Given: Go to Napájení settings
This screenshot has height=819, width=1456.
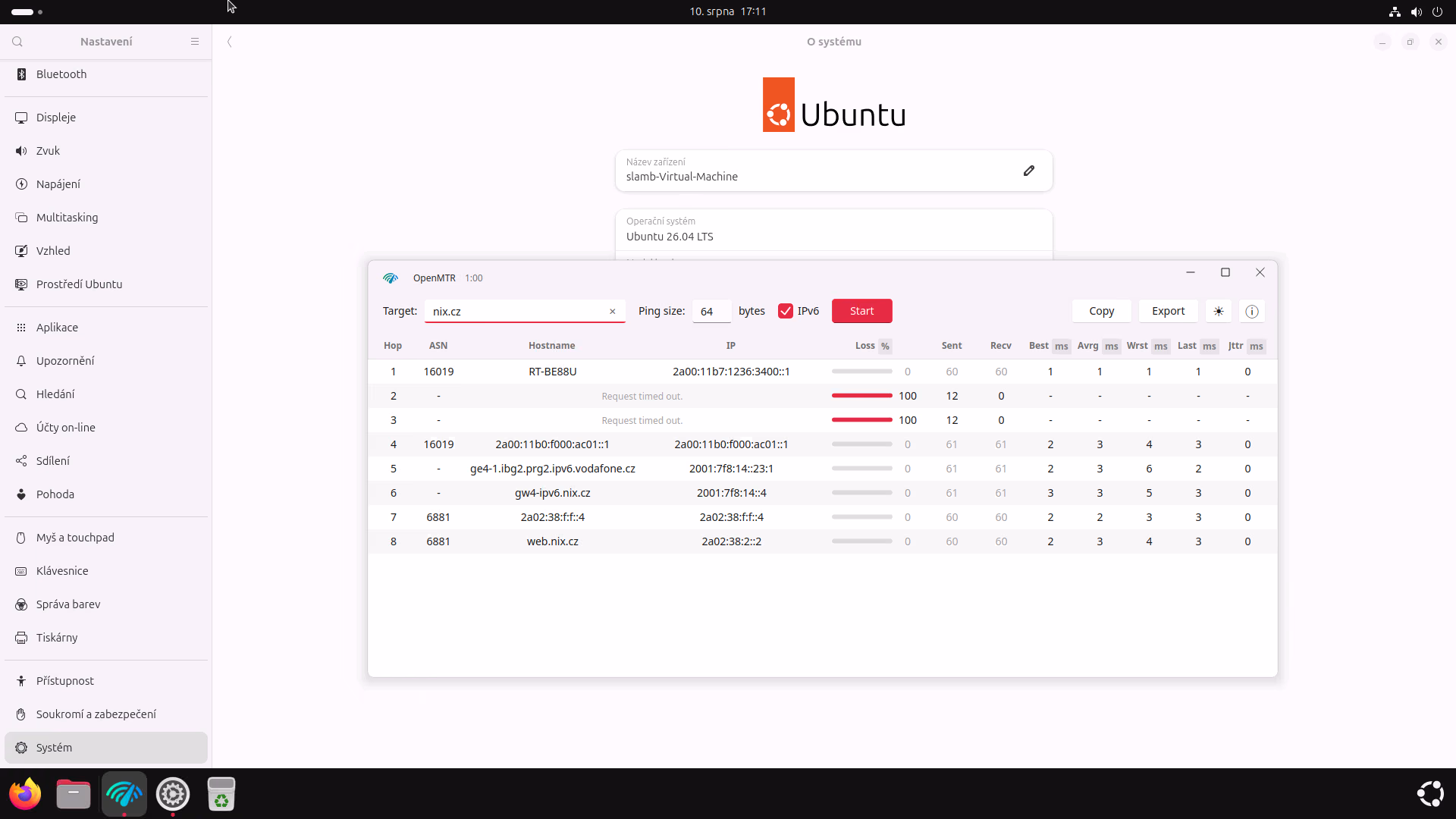Looking at the screenshot, I should point(106,184).
